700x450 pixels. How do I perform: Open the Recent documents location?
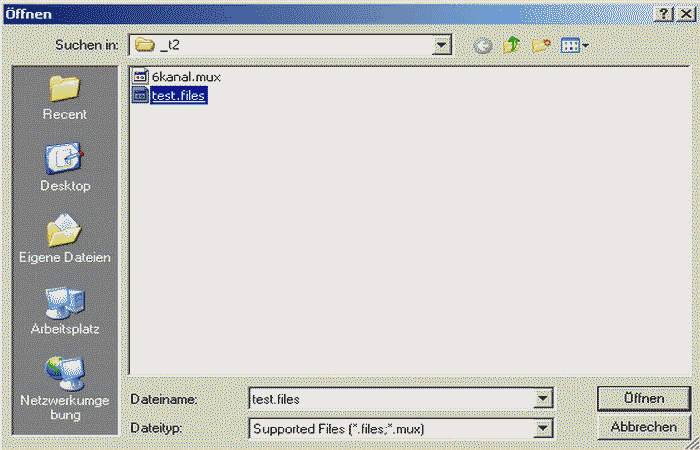65,98
